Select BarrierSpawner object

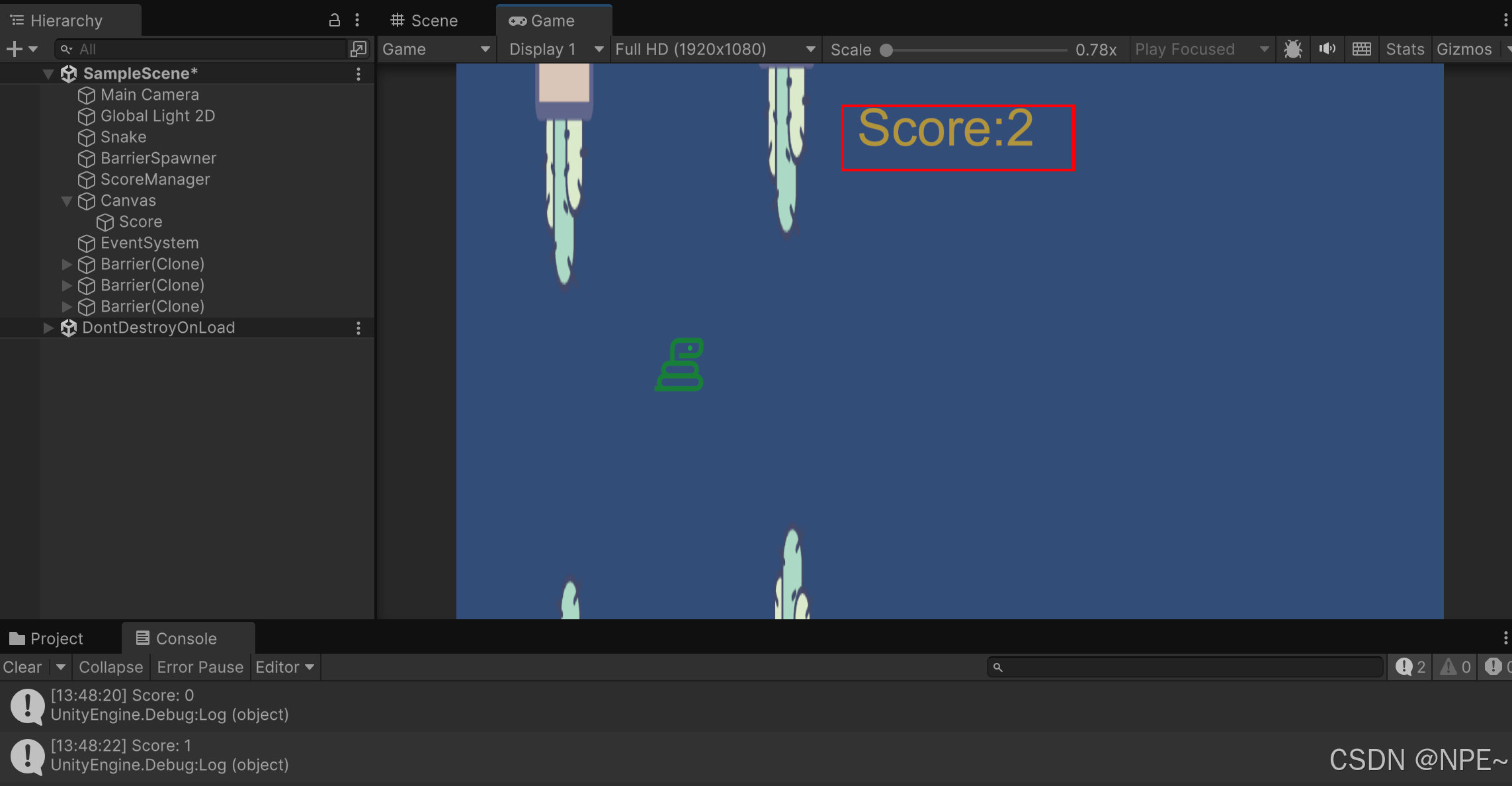pyautogui.click(x=158, y=158)
